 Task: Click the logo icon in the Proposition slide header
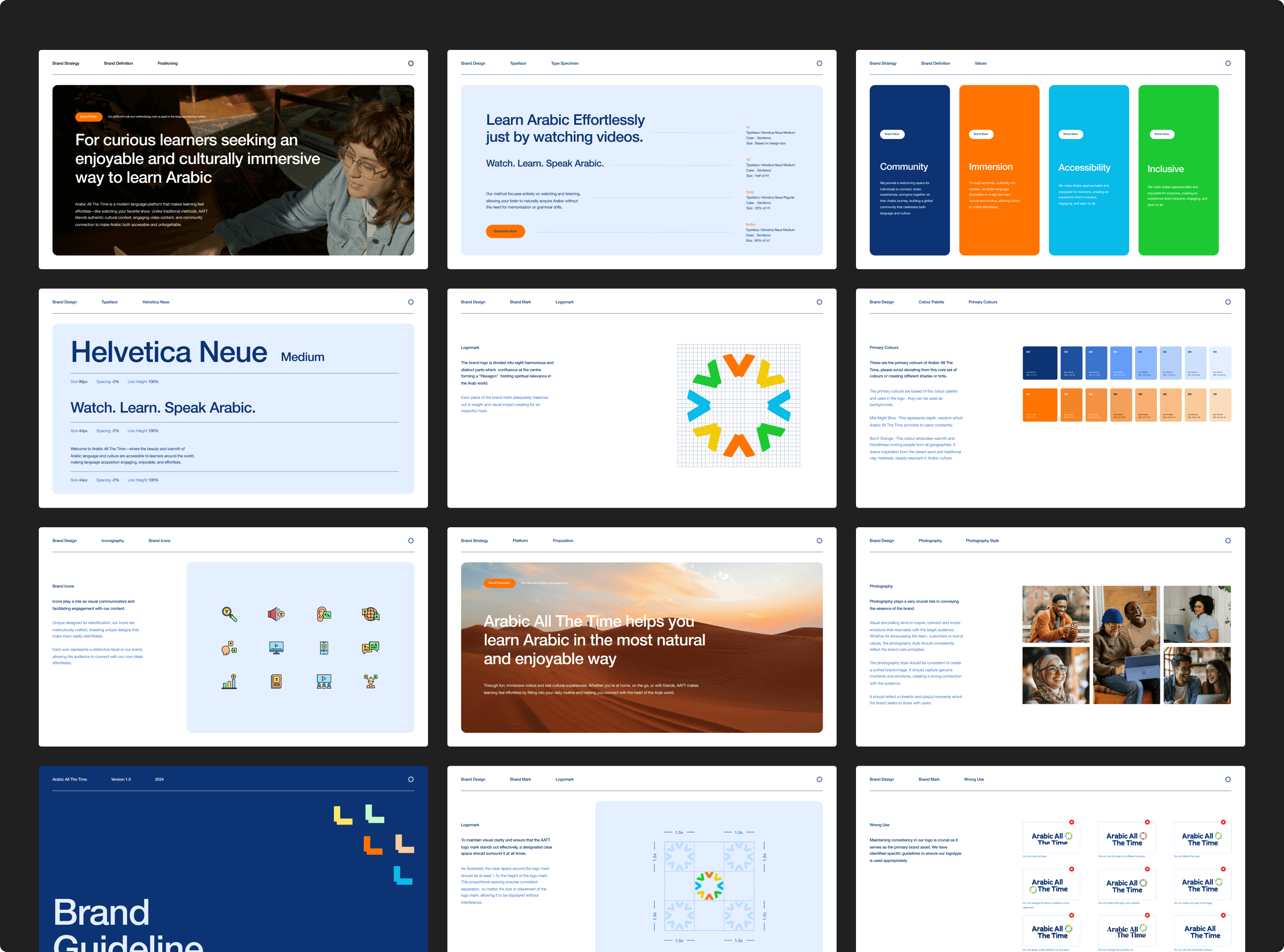coord(819,541)
